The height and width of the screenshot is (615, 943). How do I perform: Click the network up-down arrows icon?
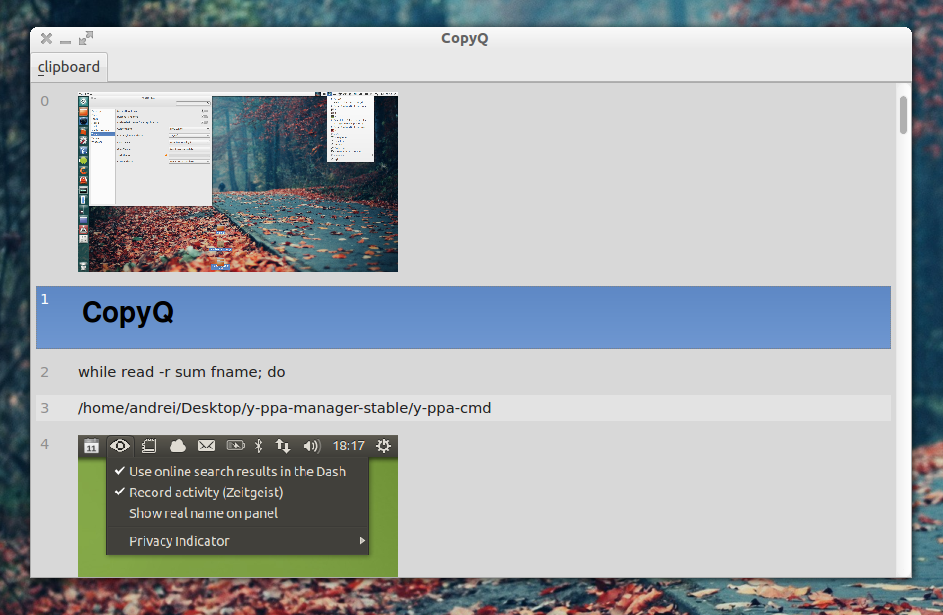pos(283,446)
